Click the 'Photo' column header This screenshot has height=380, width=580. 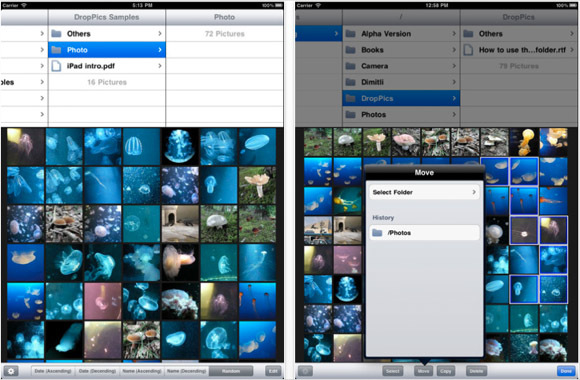click(x=225, y=17)
